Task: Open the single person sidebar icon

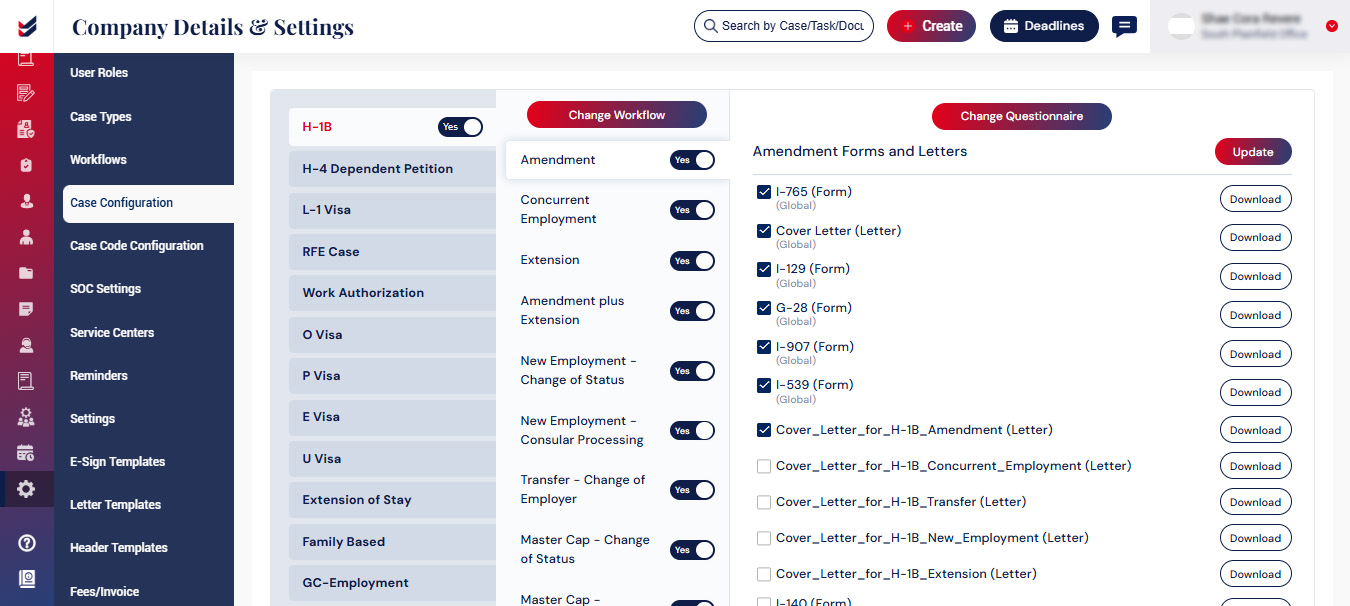Action: (x=26, y=201)
